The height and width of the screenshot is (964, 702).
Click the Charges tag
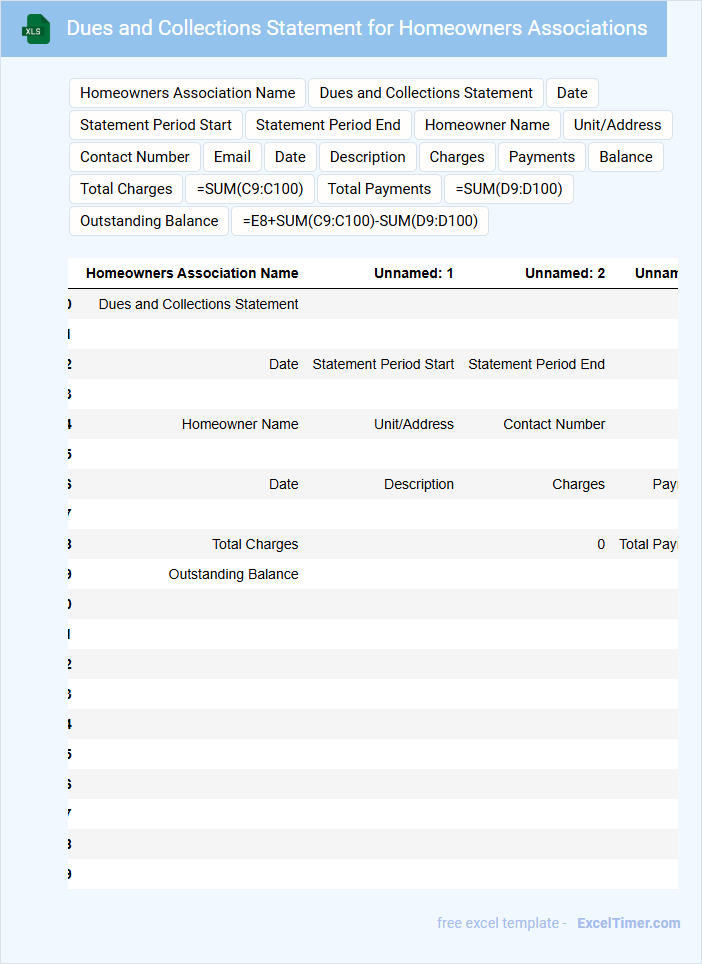[x=457, y=157]
